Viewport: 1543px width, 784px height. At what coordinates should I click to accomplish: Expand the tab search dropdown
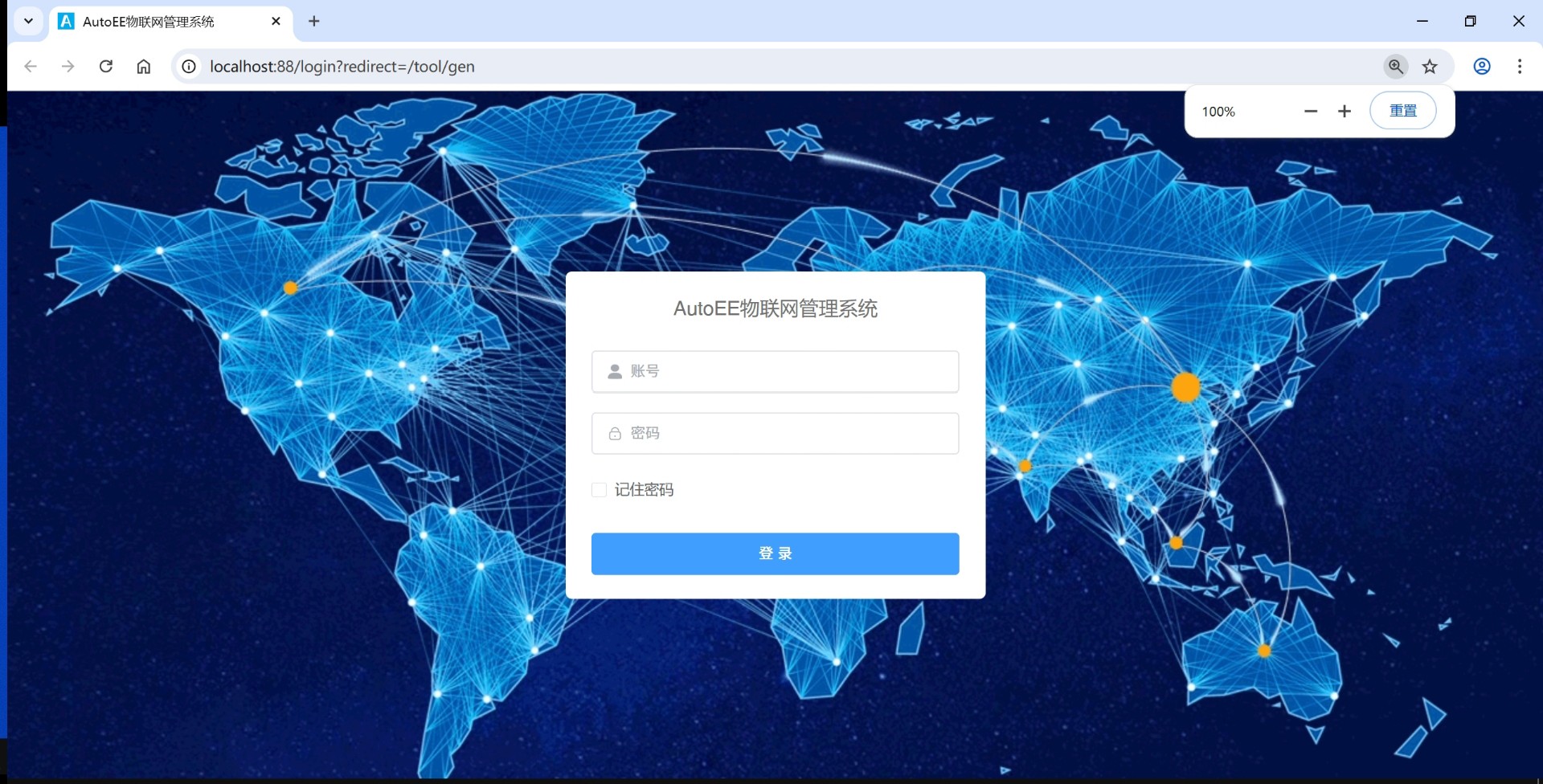coord(29,22)
